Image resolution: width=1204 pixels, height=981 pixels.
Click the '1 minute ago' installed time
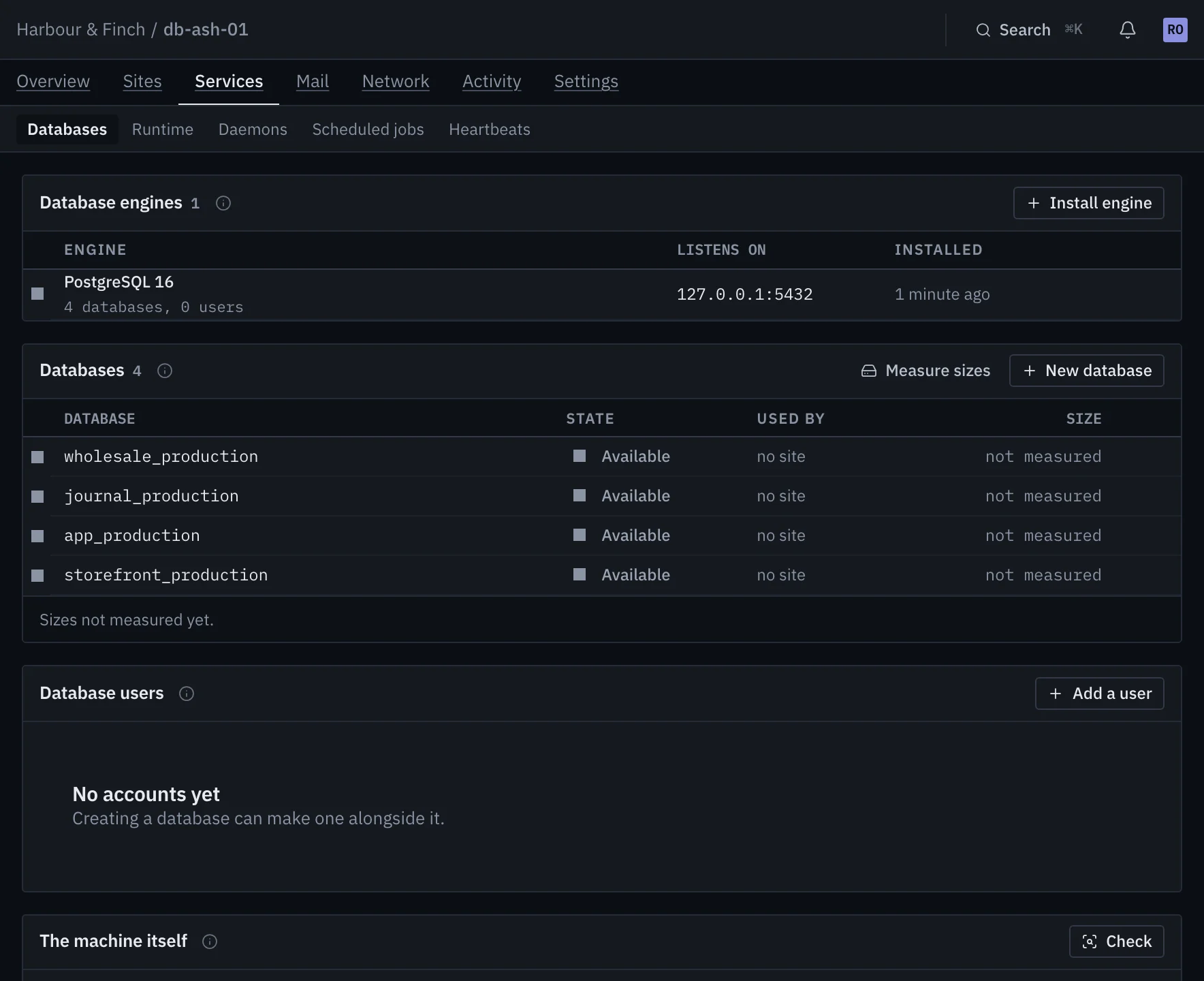(942, 294)
